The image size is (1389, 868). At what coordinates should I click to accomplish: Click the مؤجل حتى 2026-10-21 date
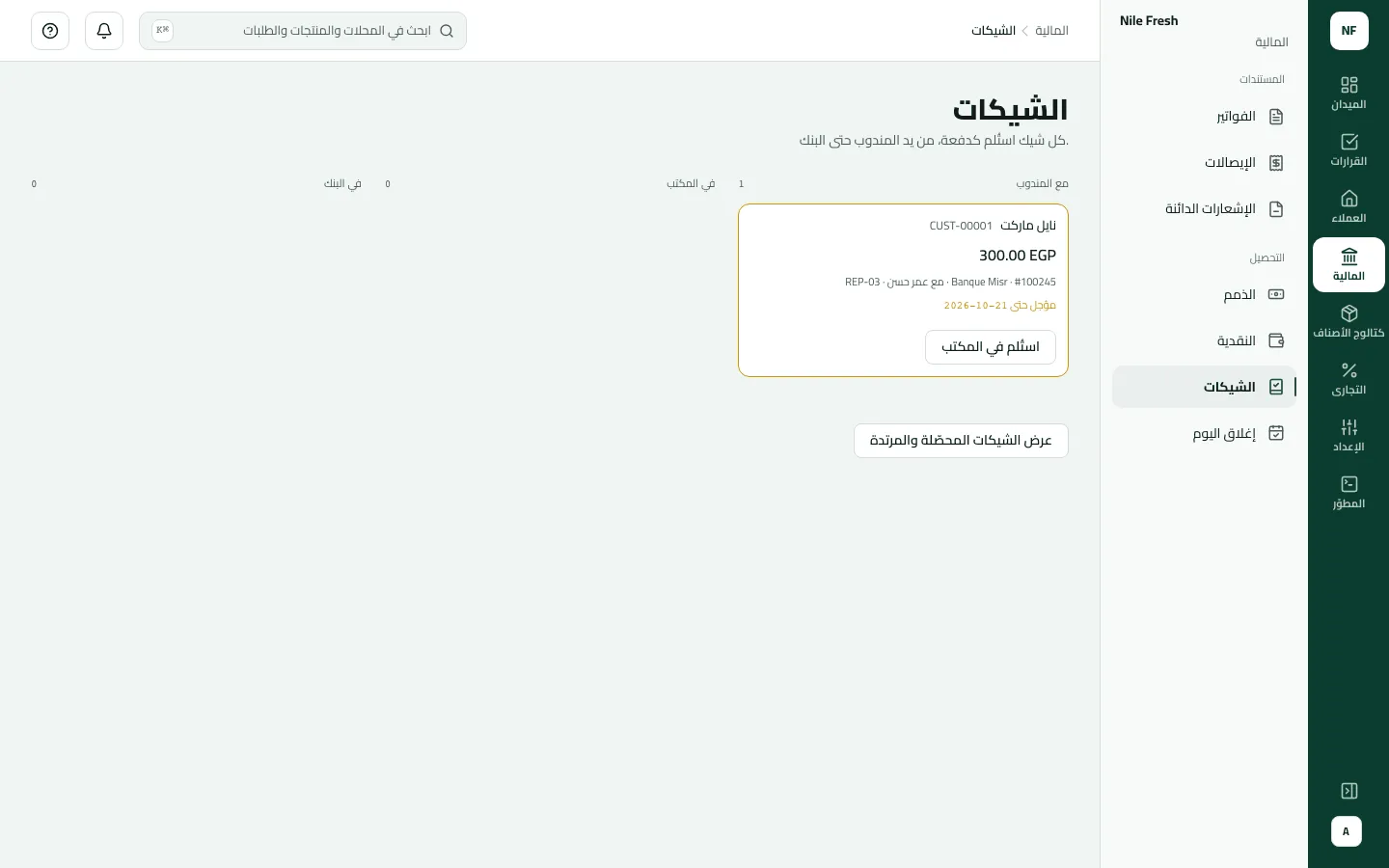[x=1000, y=306]
